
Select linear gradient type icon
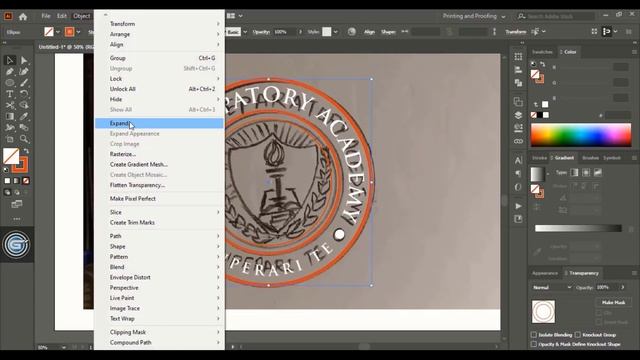pos(574,173)
